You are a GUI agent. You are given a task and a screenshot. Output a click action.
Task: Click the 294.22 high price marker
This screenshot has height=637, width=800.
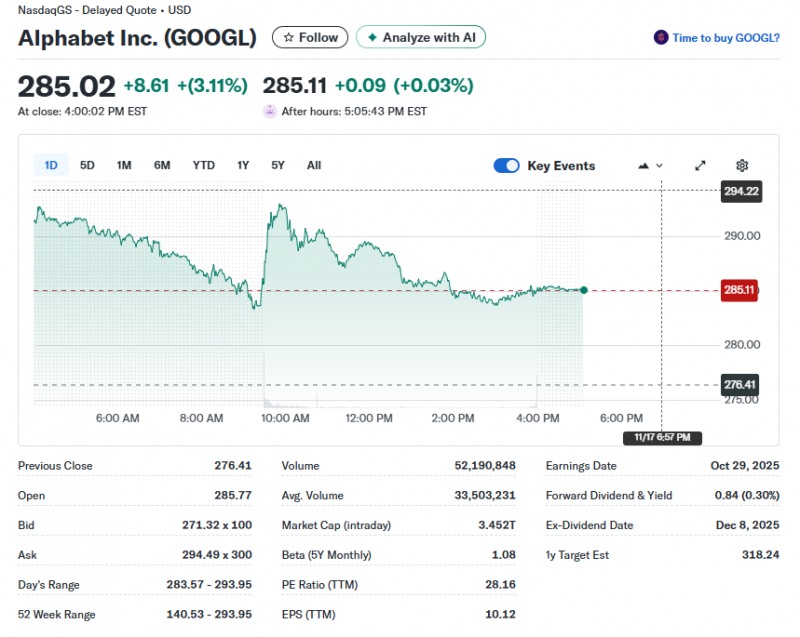[x=741, y=191]
